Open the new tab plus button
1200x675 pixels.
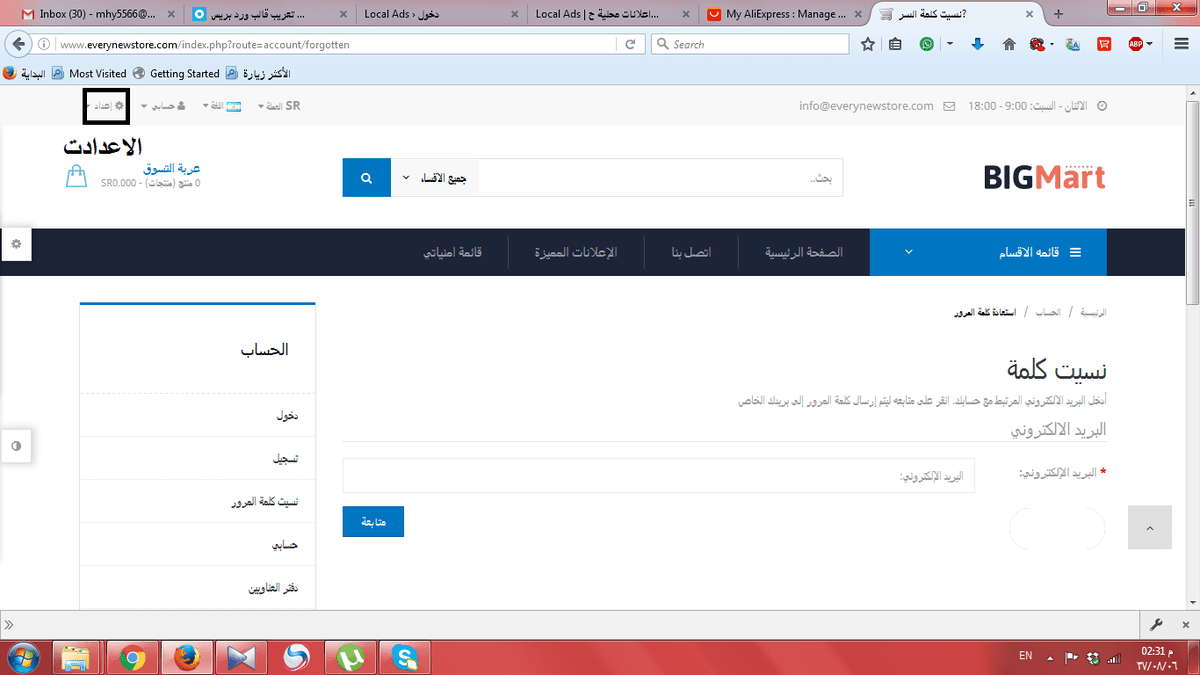coord(1059,15)
